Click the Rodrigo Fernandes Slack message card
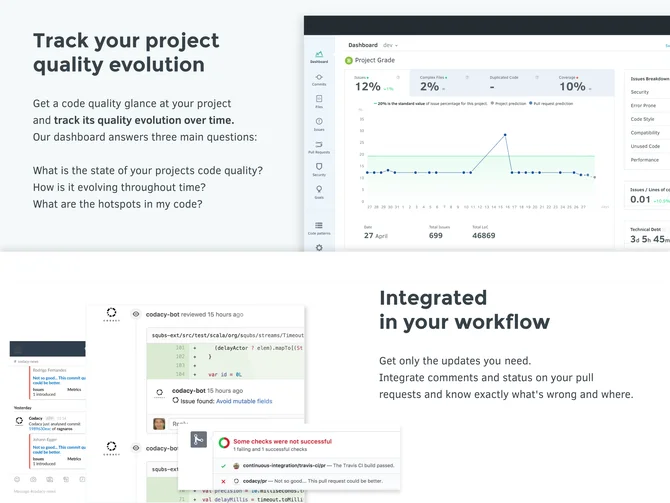The image size is (670, 503). pyautogui.click(x=58, y=382)
